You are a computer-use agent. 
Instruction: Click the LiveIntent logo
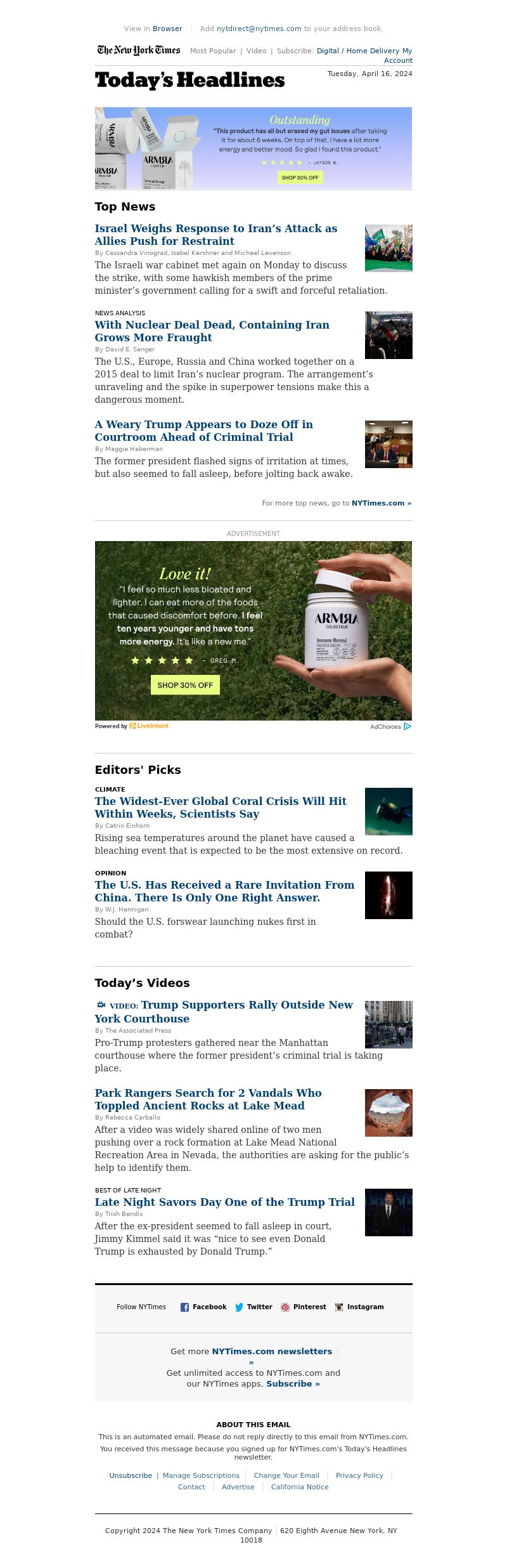tap(149, 726)
